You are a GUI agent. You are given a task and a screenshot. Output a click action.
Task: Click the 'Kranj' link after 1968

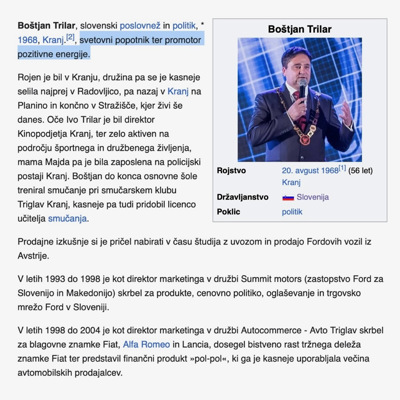[x=53, y=40]
